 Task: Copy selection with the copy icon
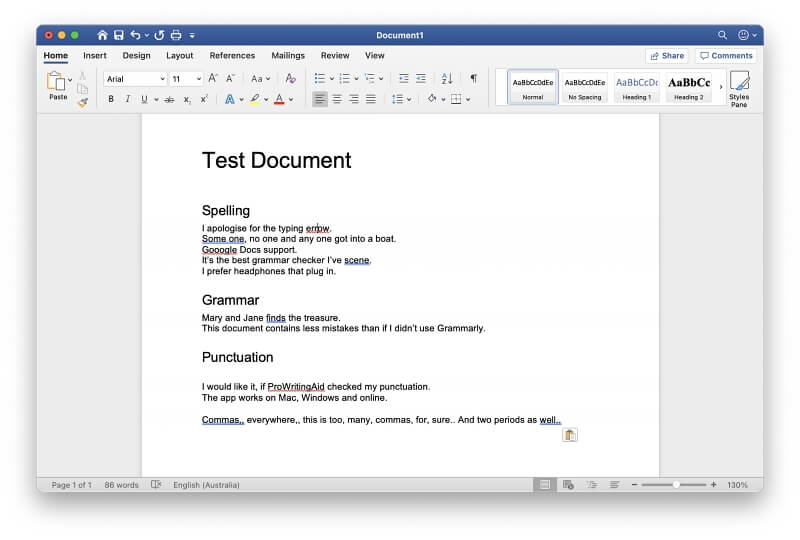[82, 89]
